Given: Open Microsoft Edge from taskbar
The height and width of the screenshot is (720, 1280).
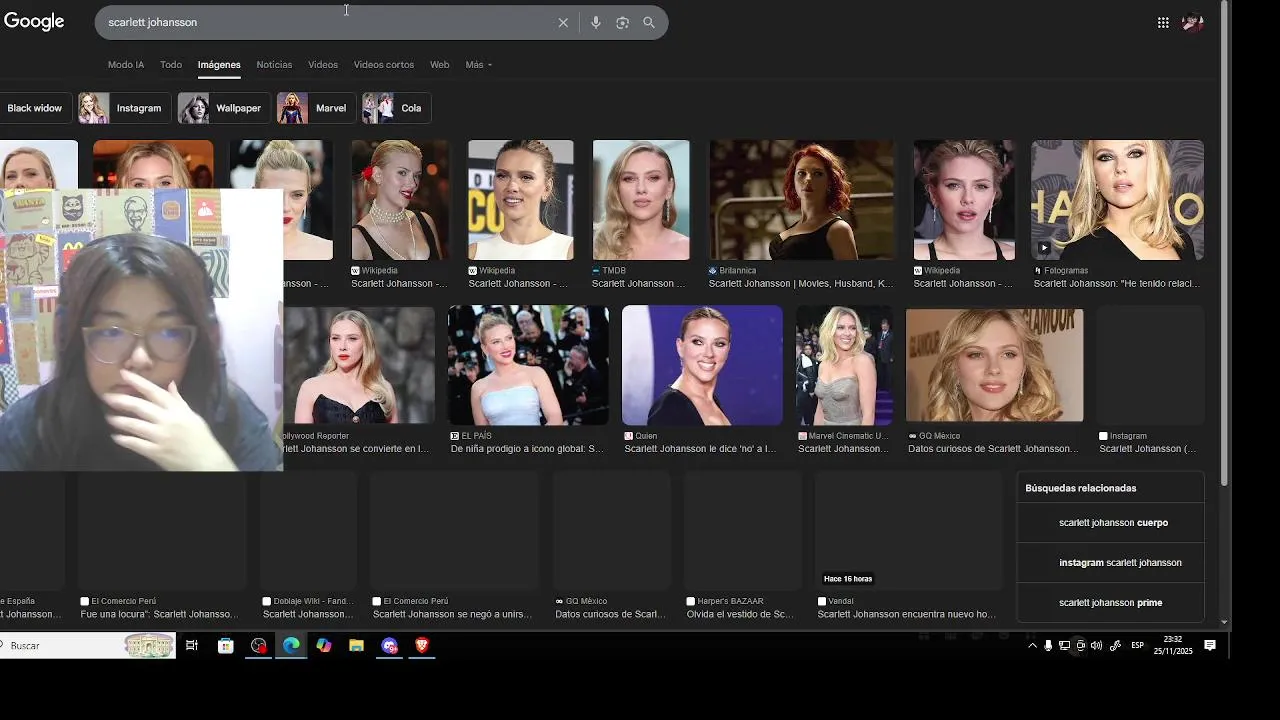Looking at the screenshot, I should coord(291,646).
